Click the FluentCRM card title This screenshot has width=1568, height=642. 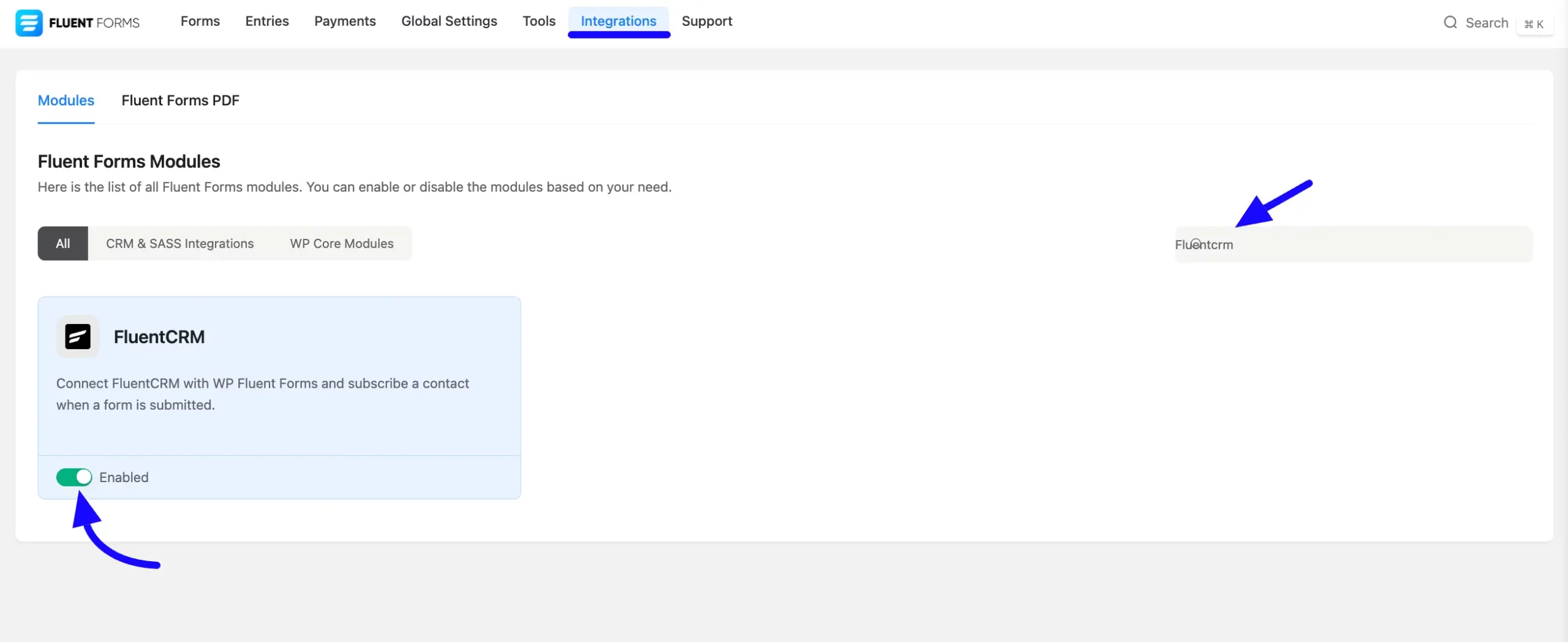point(159,337)
